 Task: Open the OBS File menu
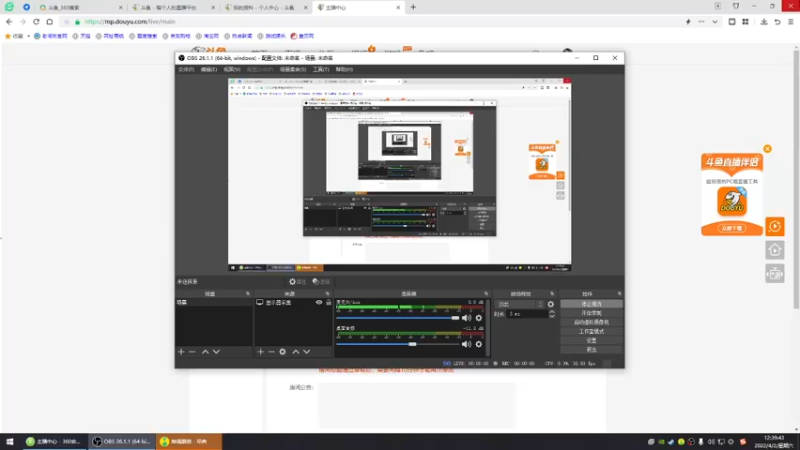186,69
